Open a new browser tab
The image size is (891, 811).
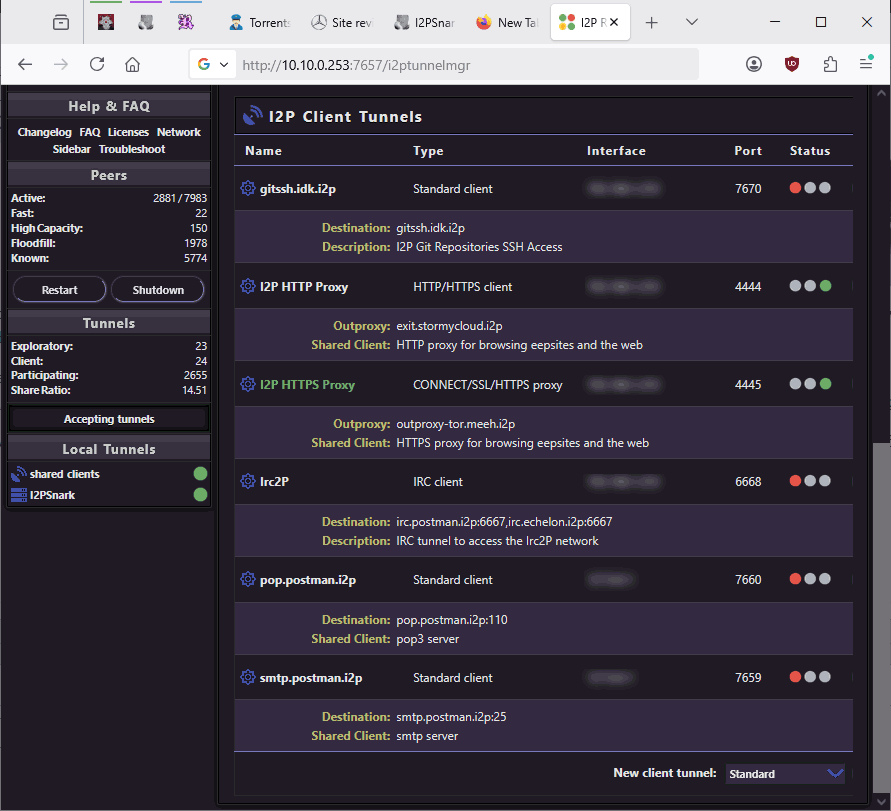pos(652,22)
